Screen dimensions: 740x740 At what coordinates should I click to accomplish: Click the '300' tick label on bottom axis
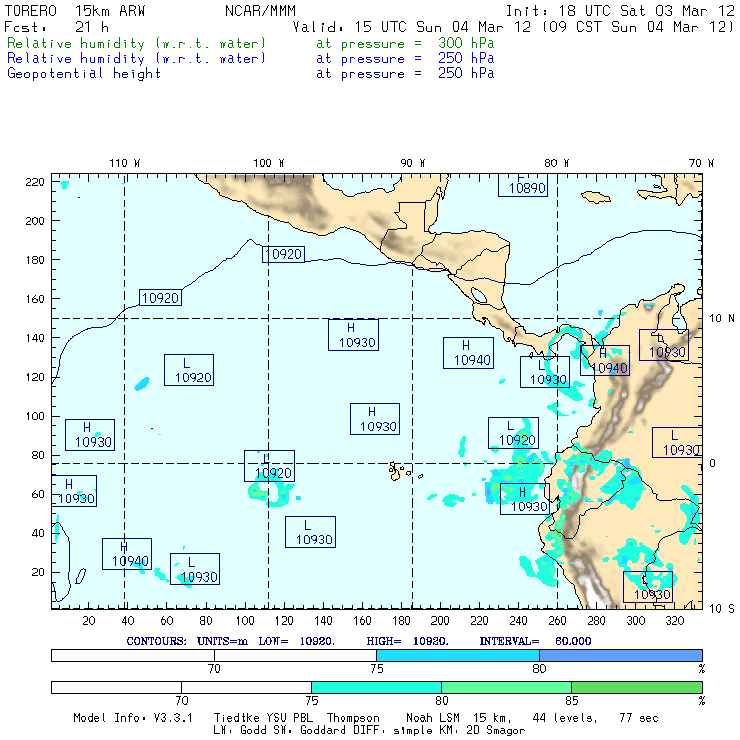pyautogui.click(x=635, y=621)
